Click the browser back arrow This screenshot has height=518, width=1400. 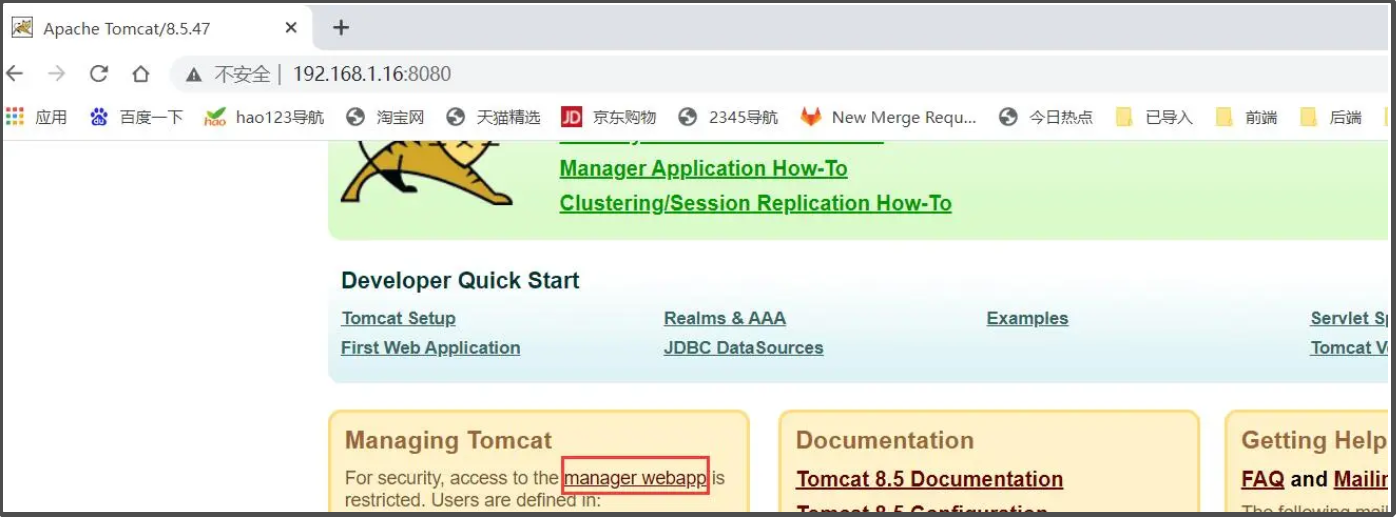(x=15, y=74)
